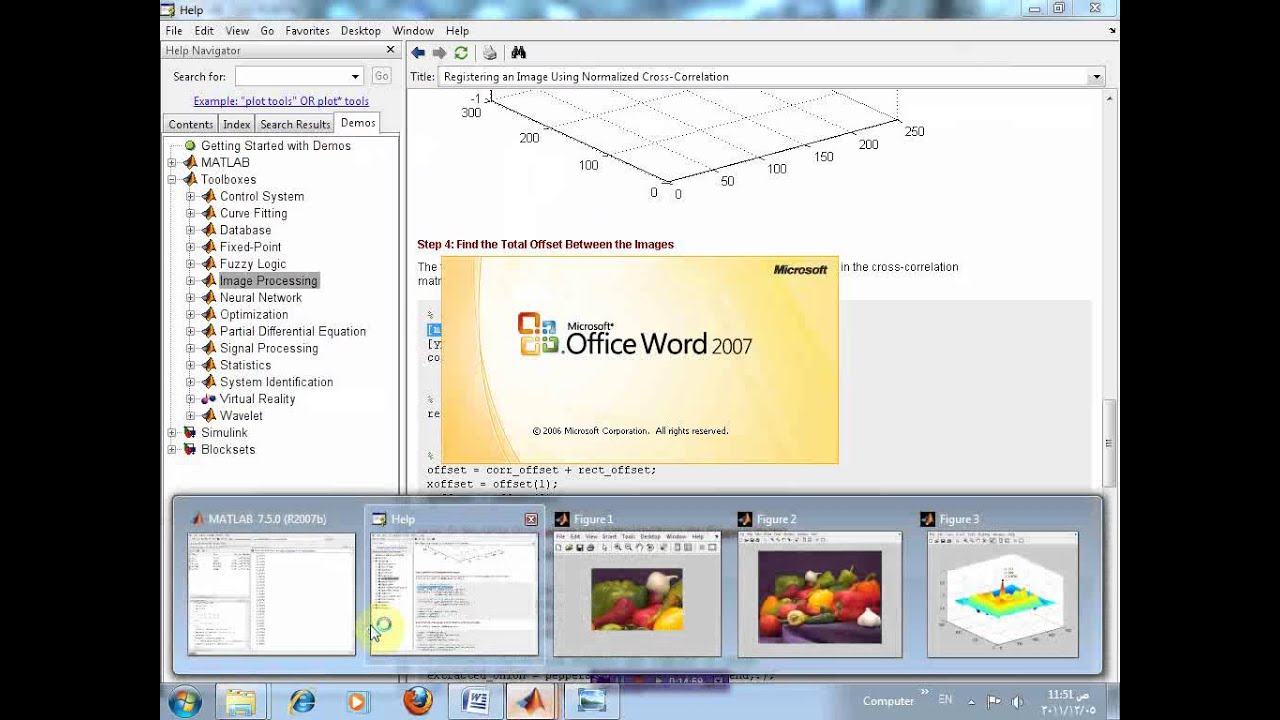Launch Firefox from taskbar
Image resolution: width=1280 pixels, height=720 pixels.
tap(418, 701)
